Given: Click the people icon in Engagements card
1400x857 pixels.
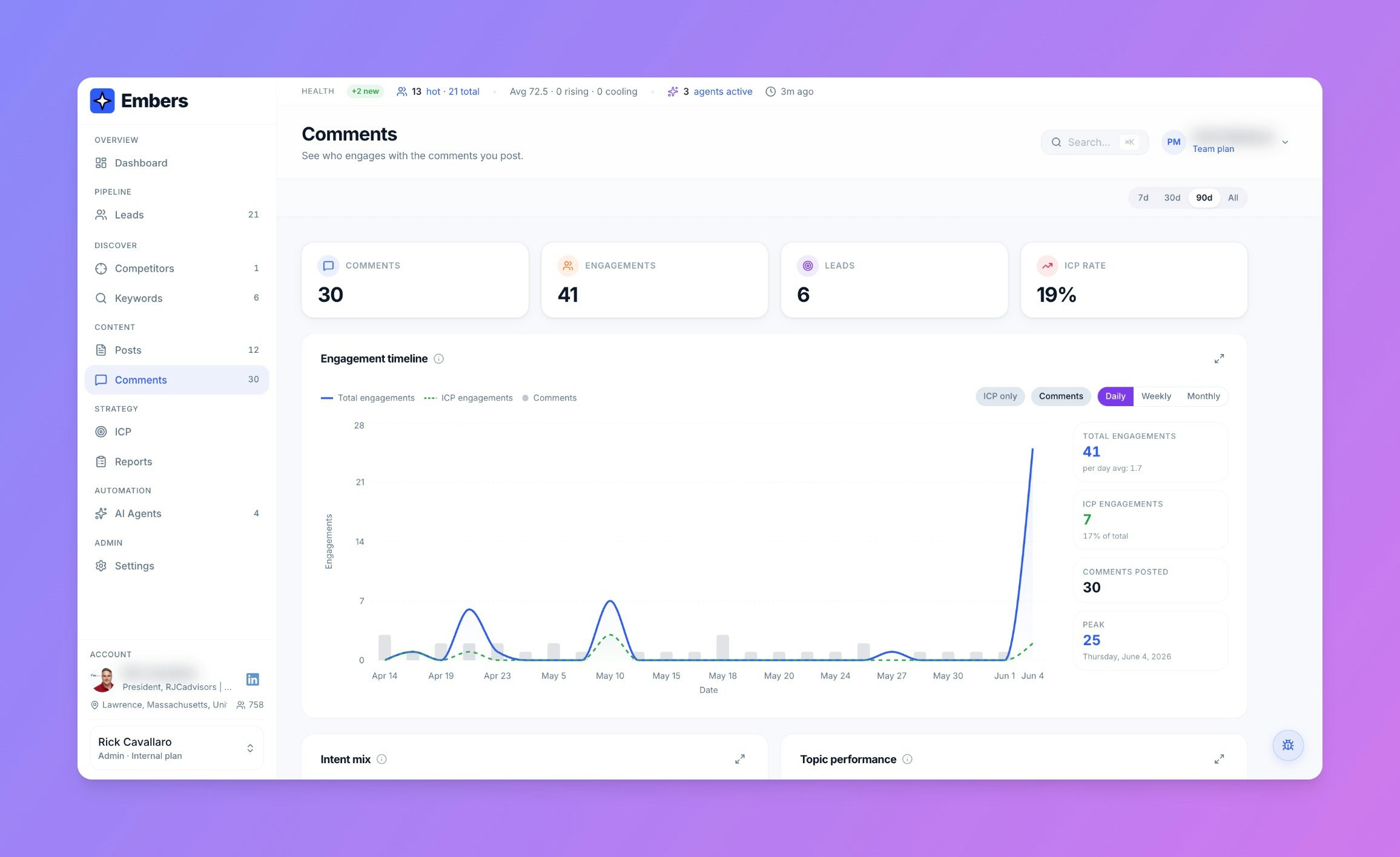Looking at the screenshot, I should tap(568, 266).
